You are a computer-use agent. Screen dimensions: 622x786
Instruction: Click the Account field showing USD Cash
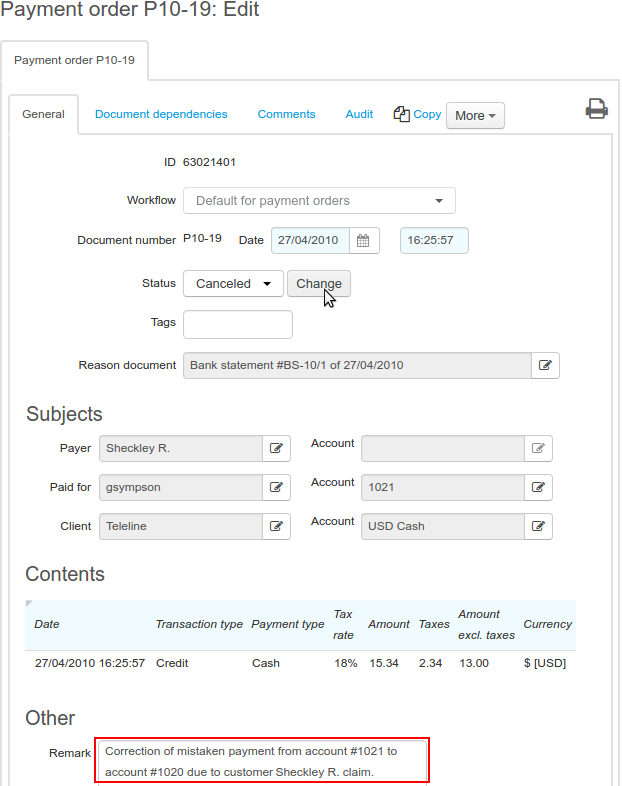click(443, 526)
